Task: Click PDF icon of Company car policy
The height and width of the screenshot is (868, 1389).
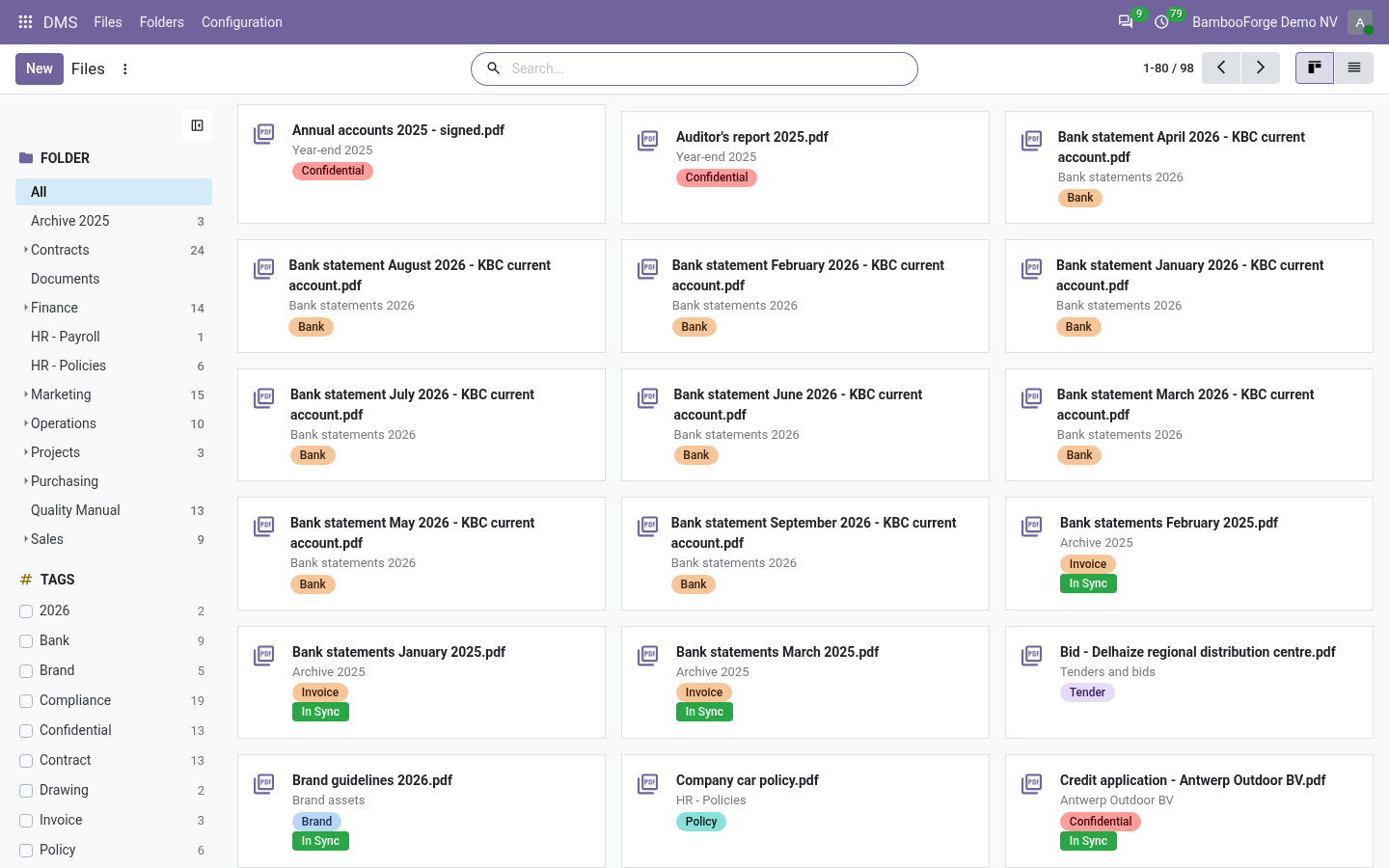Action: tap(648, 784)
